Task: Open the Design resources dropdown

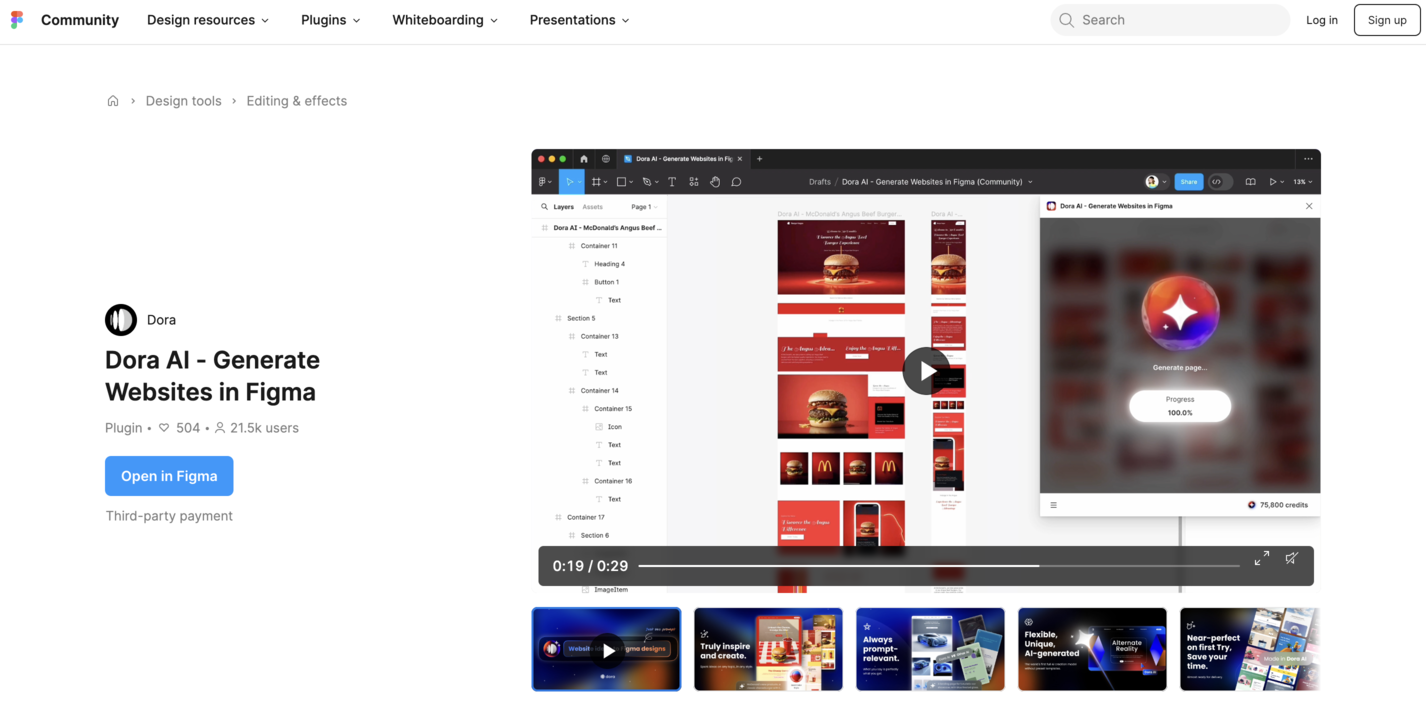Action: [208, 20]
